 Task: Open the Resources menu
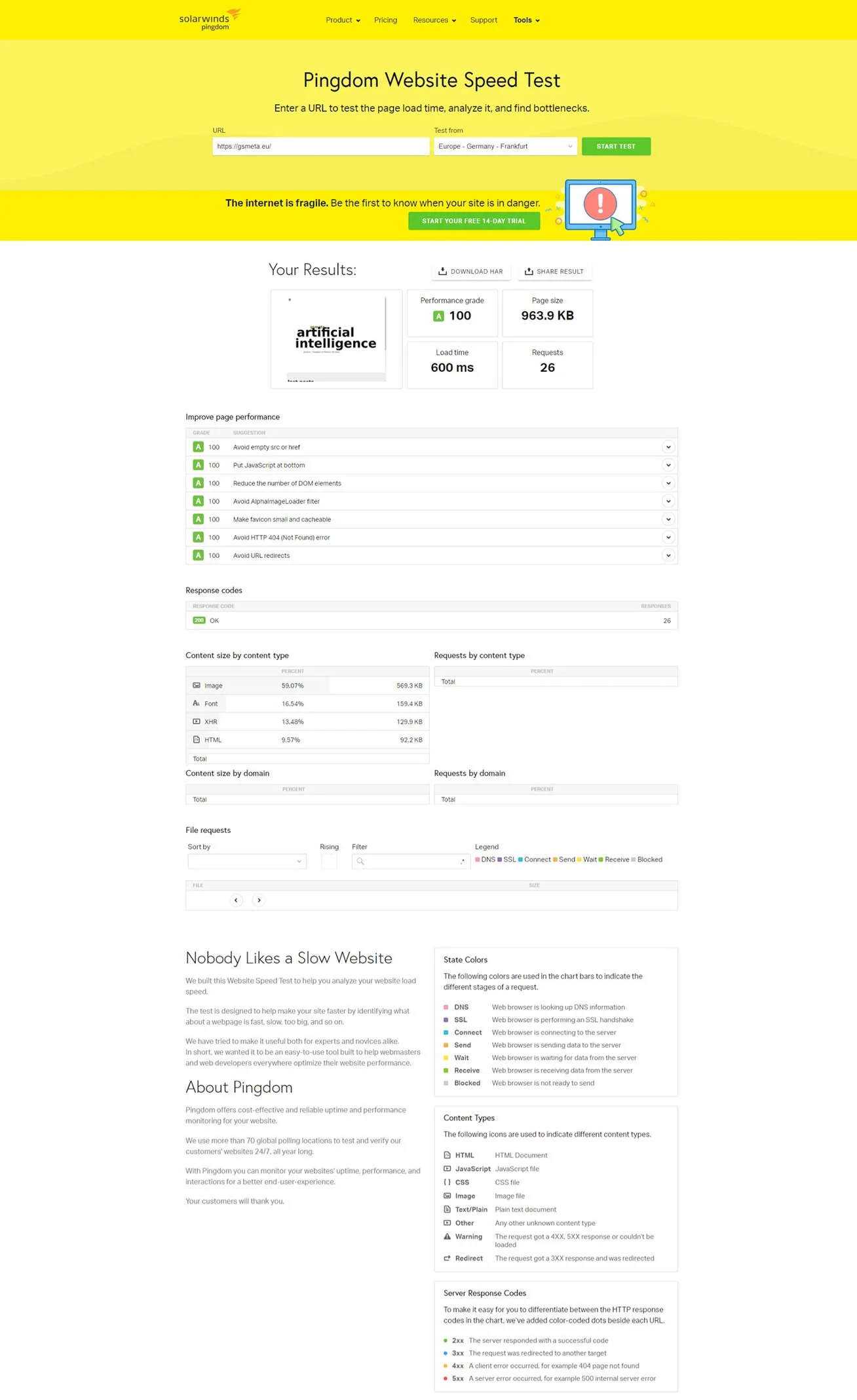tap(434, 20)
